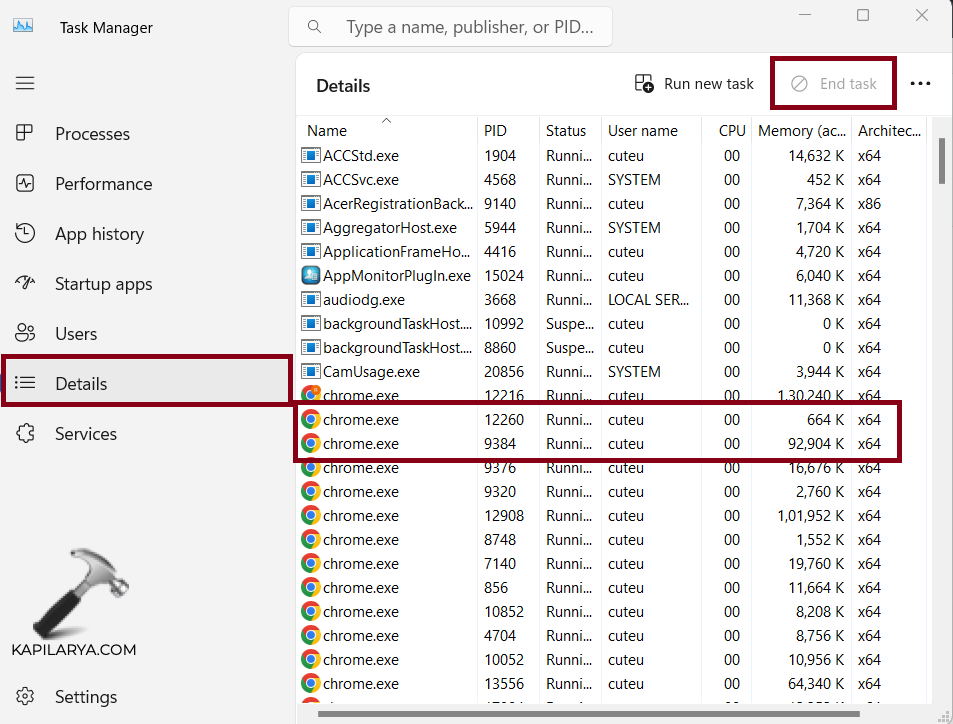Screen dimensions: 953x724
Task: Click the Startup apps gauge icon
Action: click(x=25, y=284)
